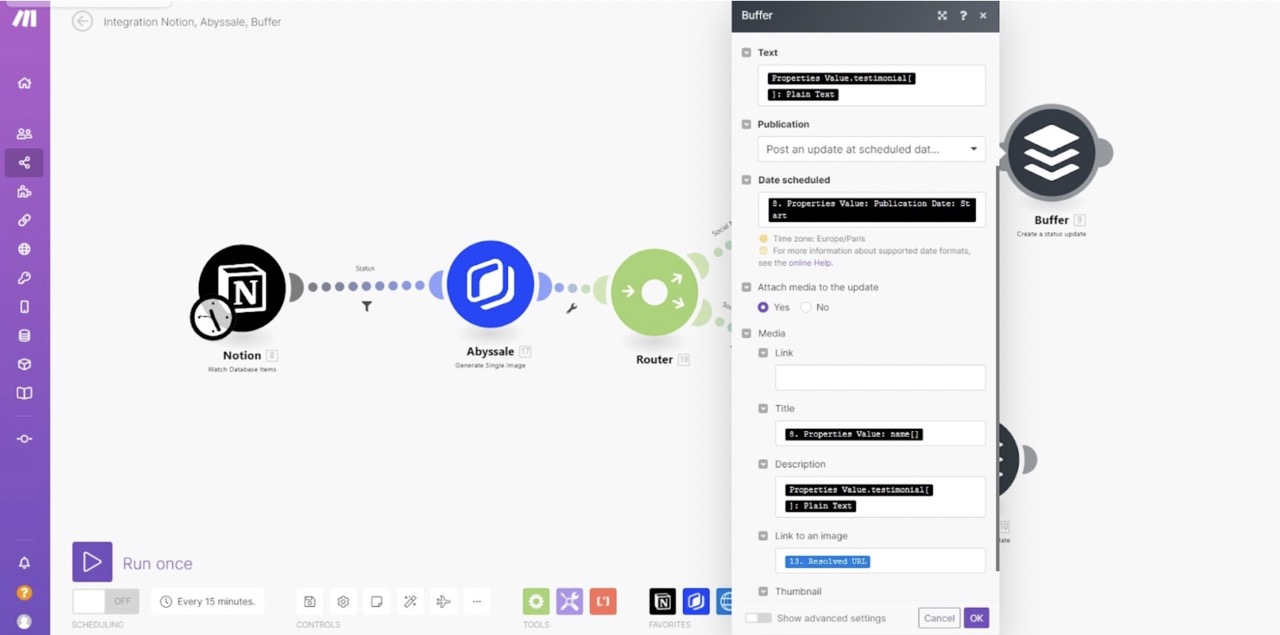The image size is (1280, 635).
Task: Toggle the scheduling OFF switch
Action: tap(105, 601)
